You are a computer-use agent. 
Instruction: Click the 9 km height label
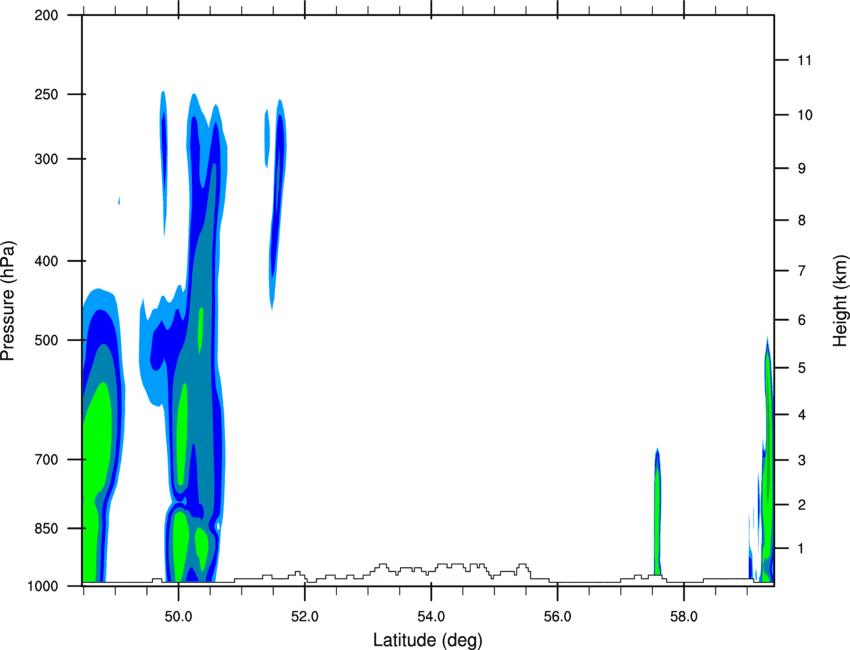click(x=802, y=169)
